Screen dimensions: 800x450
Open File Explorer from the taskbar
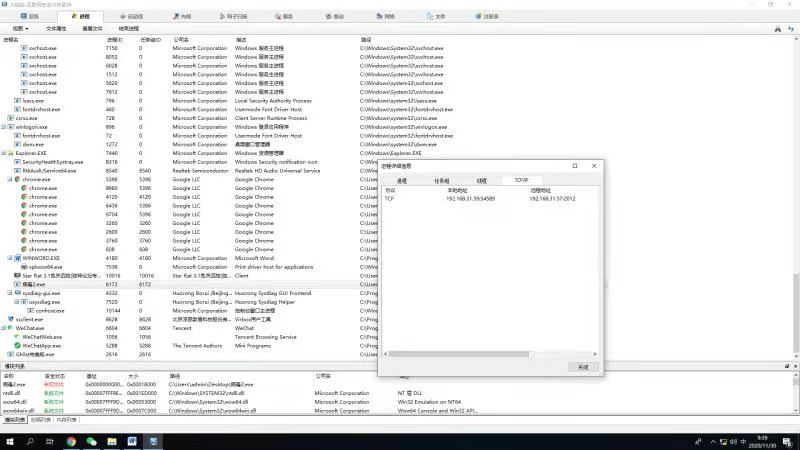112,441
